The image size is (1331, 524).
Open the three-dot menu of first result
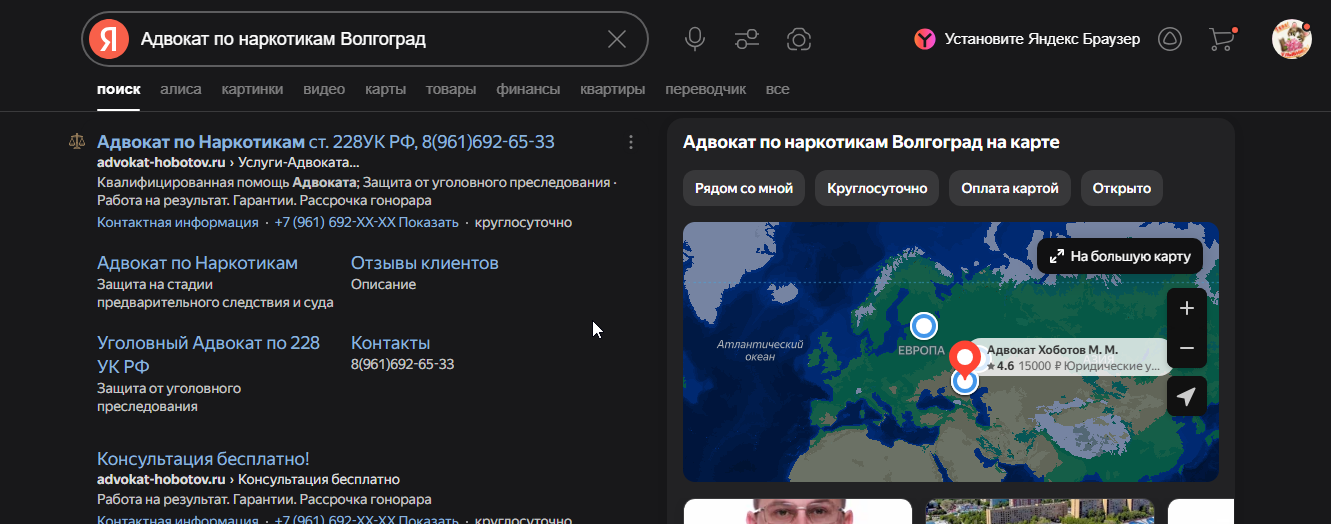tap(630, 142)
